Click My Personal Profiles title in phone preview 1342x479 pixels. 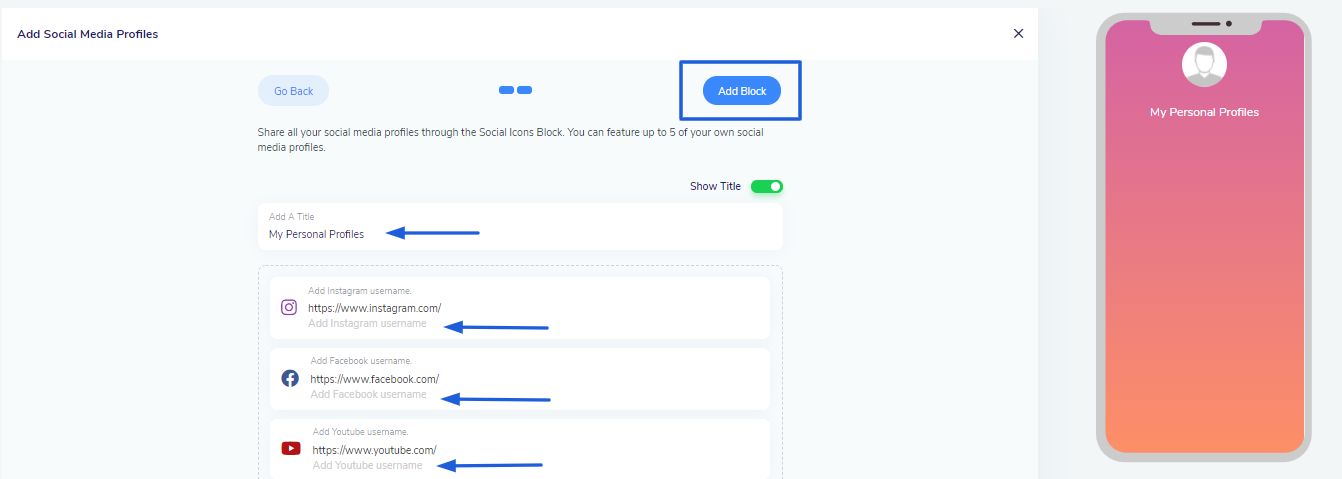pos(1204,112)
